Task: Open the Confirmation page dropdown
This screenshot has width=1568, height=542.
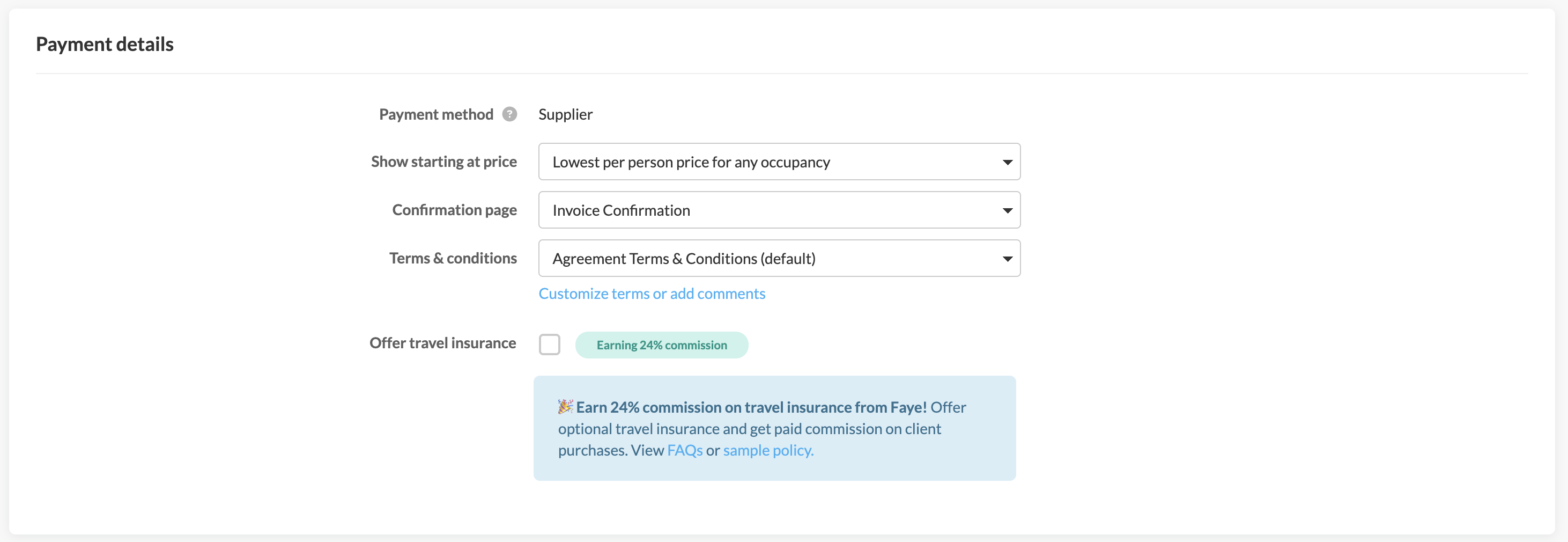Action: 778,210
